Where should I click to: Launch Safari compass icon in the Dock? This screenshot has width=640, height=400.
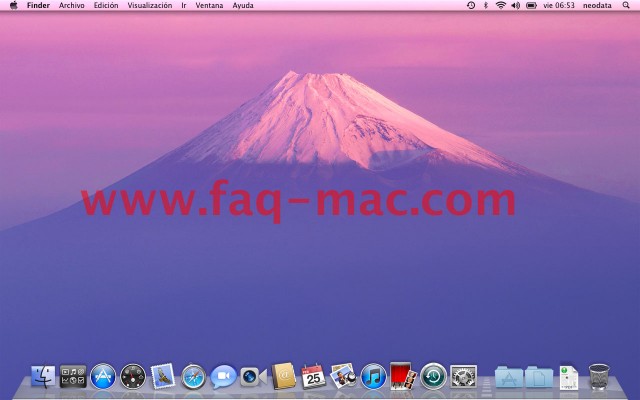pyautogui.click(x=193, y=377)
